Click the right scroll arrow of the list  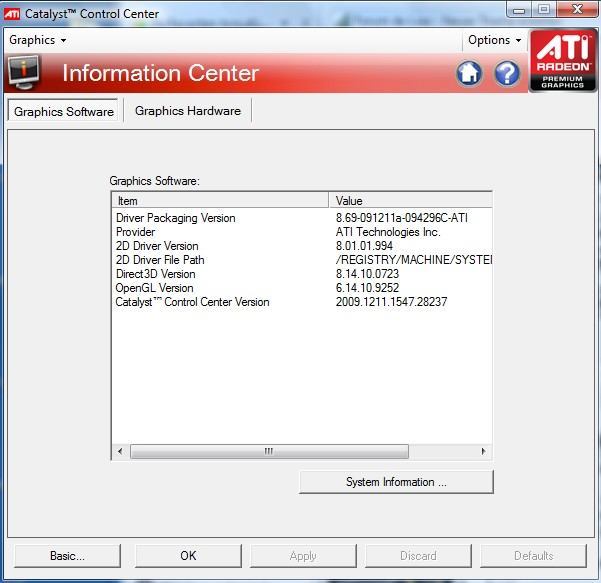tap(483, 451)
